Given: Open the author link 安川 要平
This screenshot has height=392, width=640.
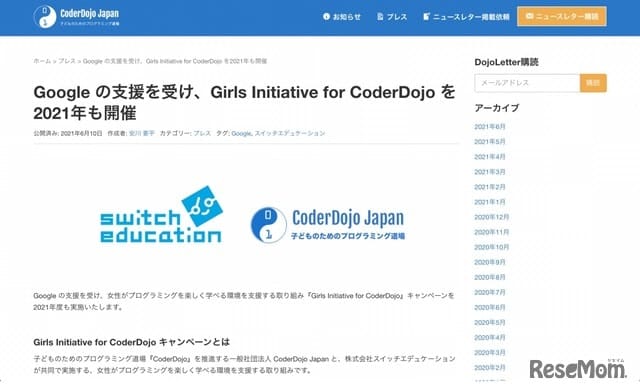Looking at the screenshot, I should point(142,133).
